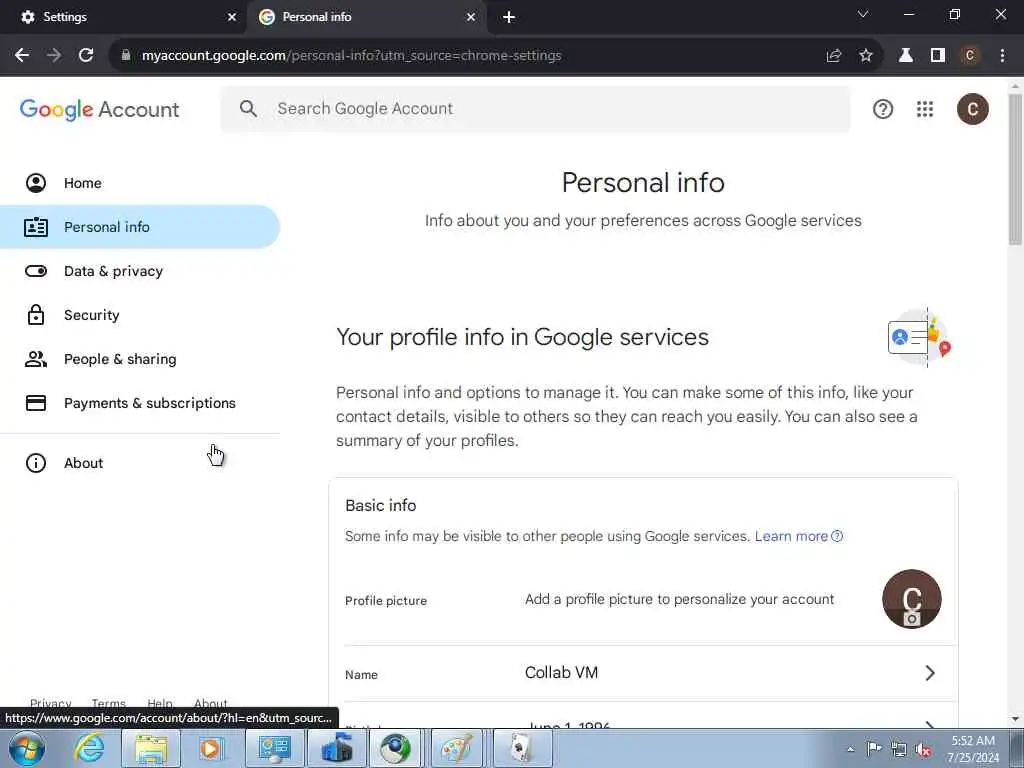
Task: Share this page icon in address bar
Action: (833, 56)
